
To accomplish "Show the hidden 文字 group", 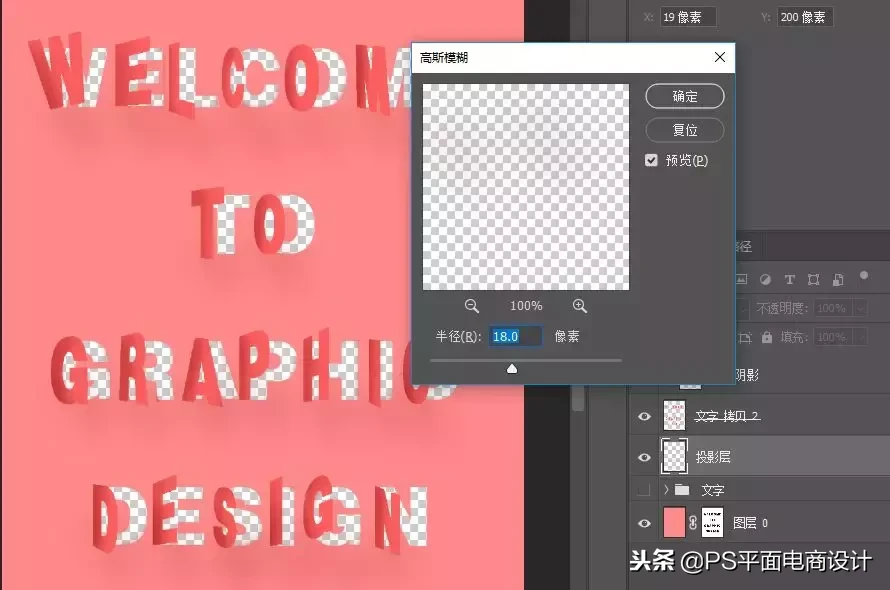I will click(x=644, y=490).
